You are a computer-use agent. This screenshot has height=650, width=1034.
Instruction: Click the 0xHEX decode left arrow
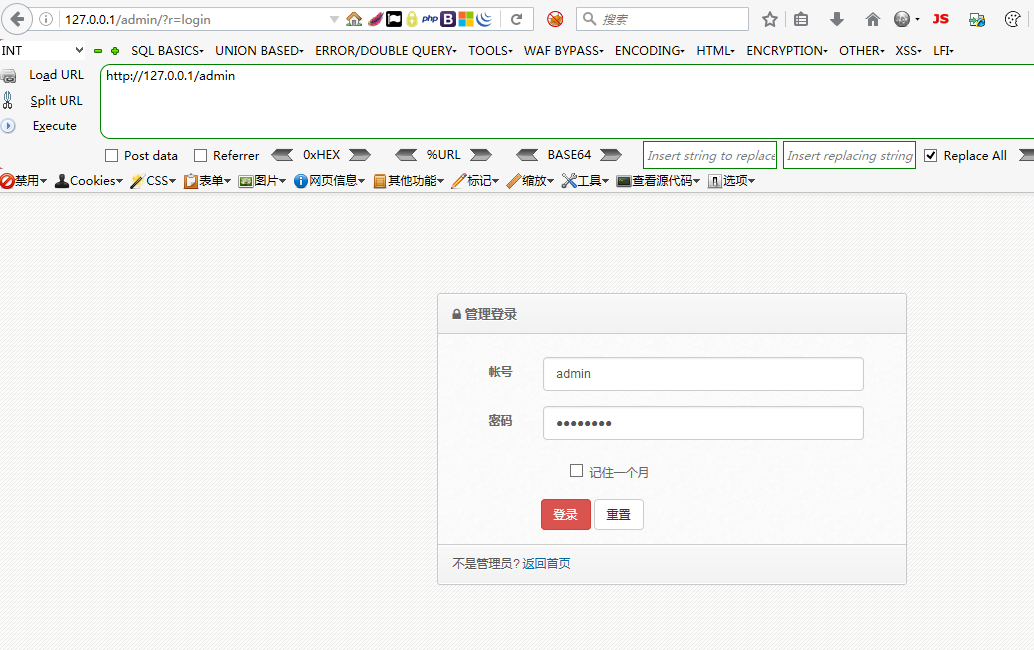pyautogui.click(x=282, y=155)
